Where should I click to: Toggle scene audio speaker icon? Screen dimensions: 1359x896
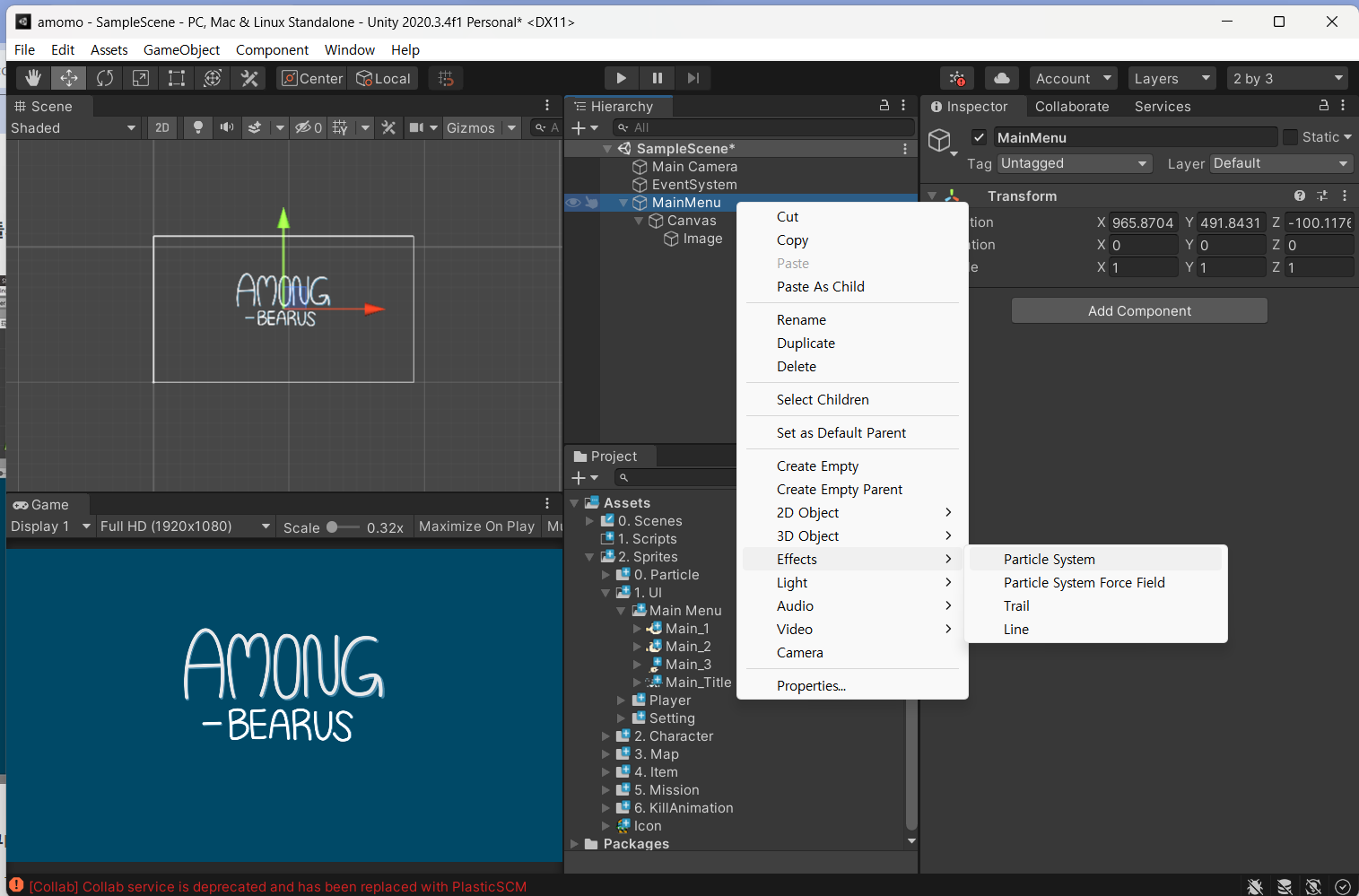227,127
